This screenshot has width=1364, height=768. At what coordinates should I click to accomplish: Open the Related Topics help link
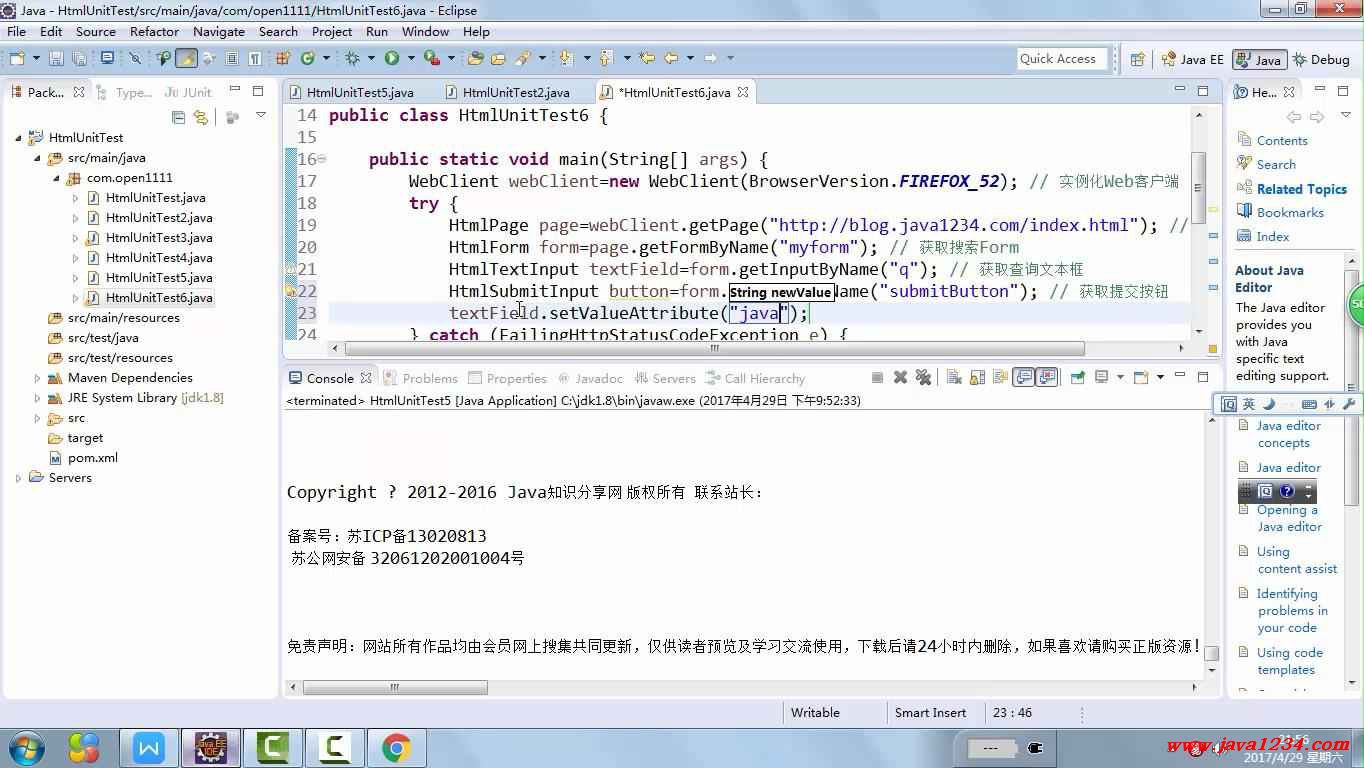tap(1302, 189)
